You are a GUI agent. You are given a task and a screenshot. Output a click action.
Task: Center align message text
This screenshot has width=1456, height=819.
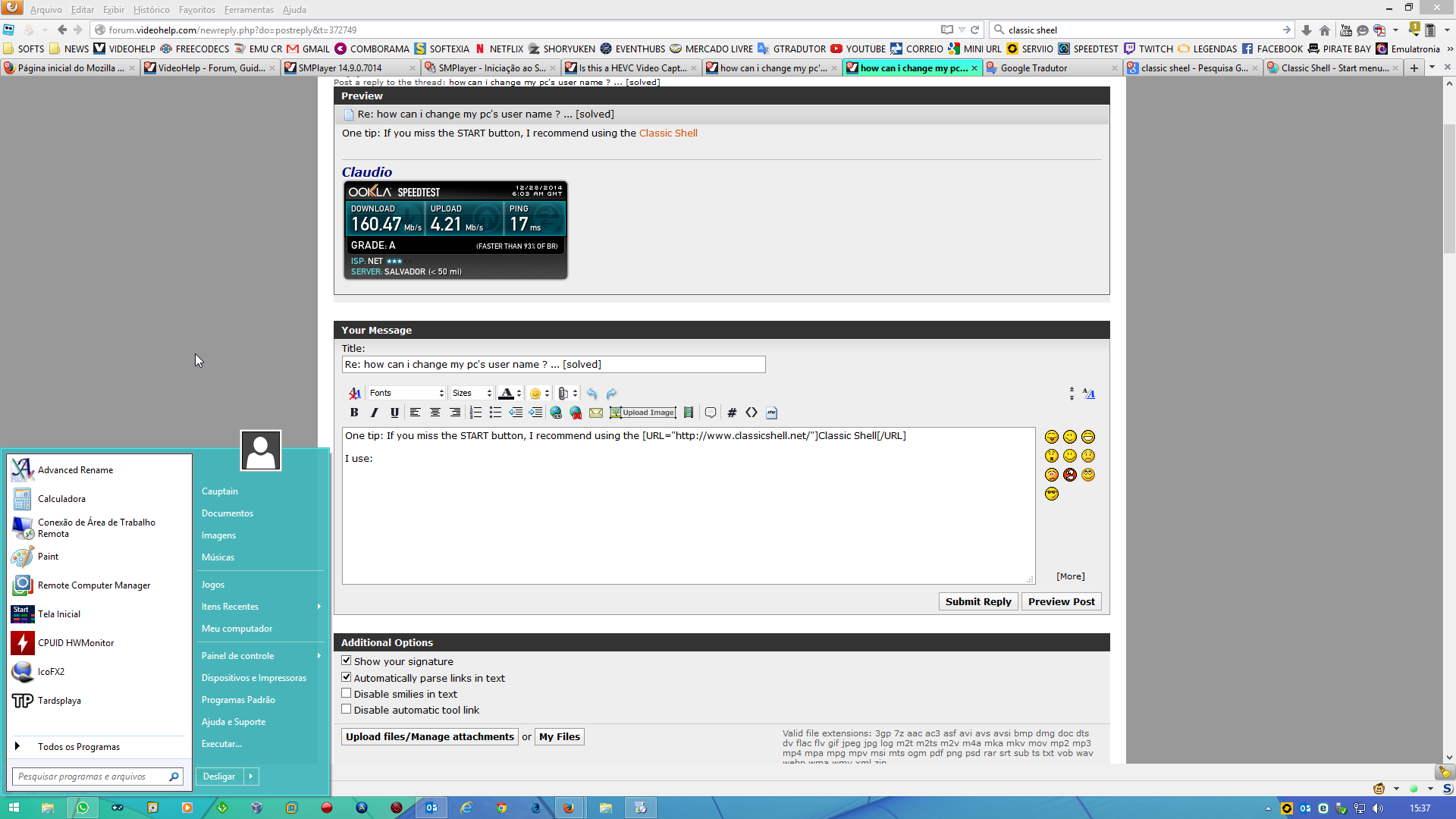pos(435,413)
